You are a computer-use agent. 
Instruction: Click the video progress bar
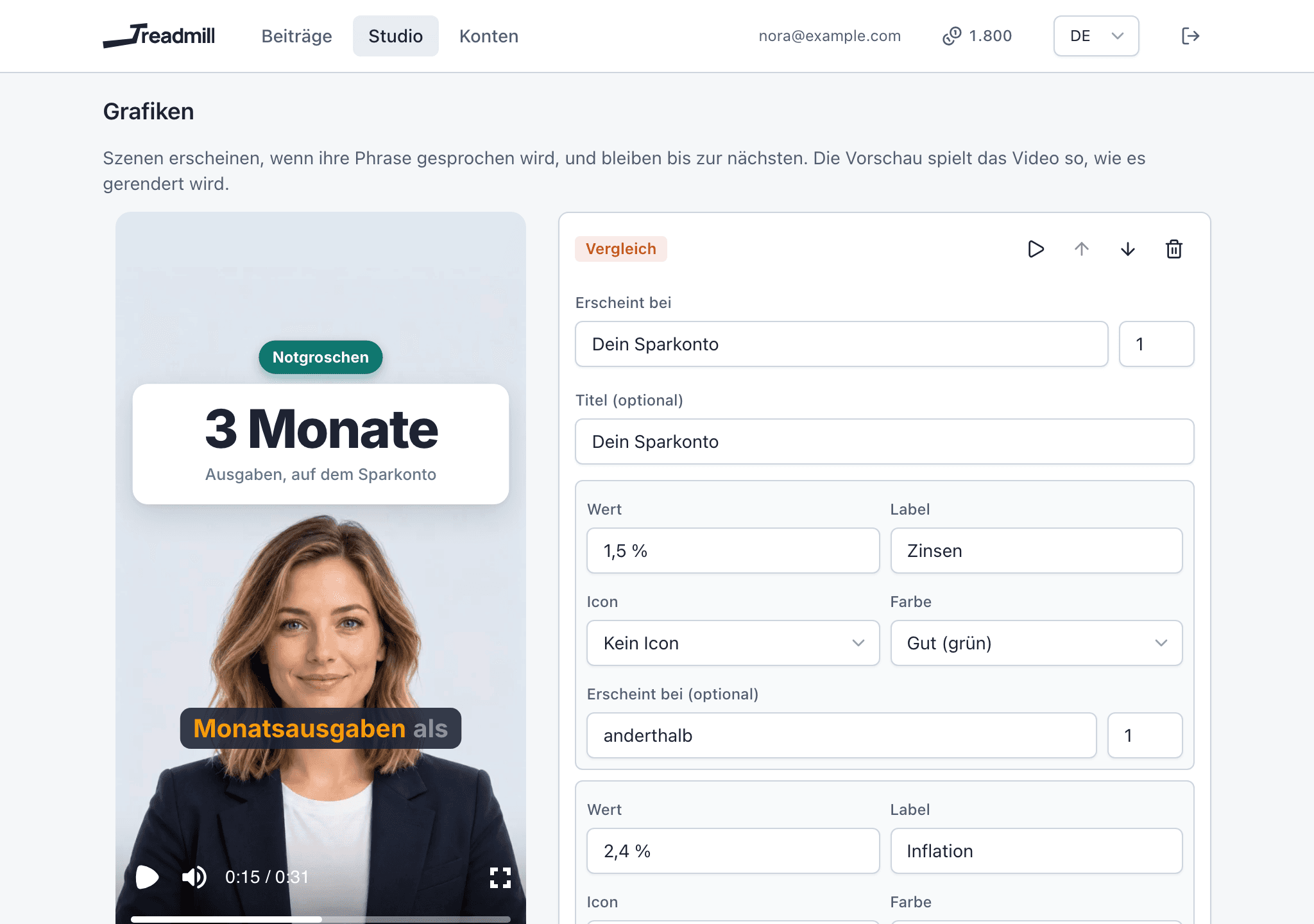(x=321, y=920)
